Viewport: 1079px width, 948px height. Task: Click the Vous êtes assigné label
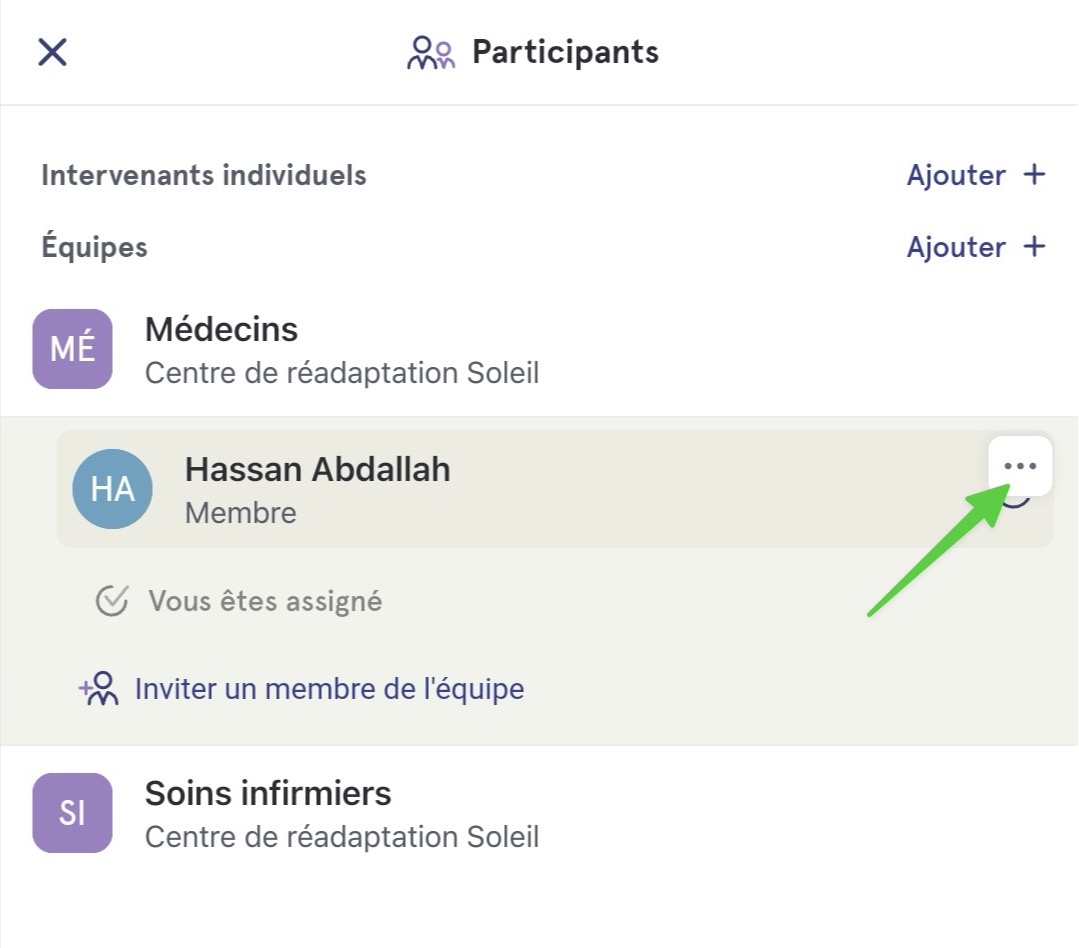pos(265,601)
